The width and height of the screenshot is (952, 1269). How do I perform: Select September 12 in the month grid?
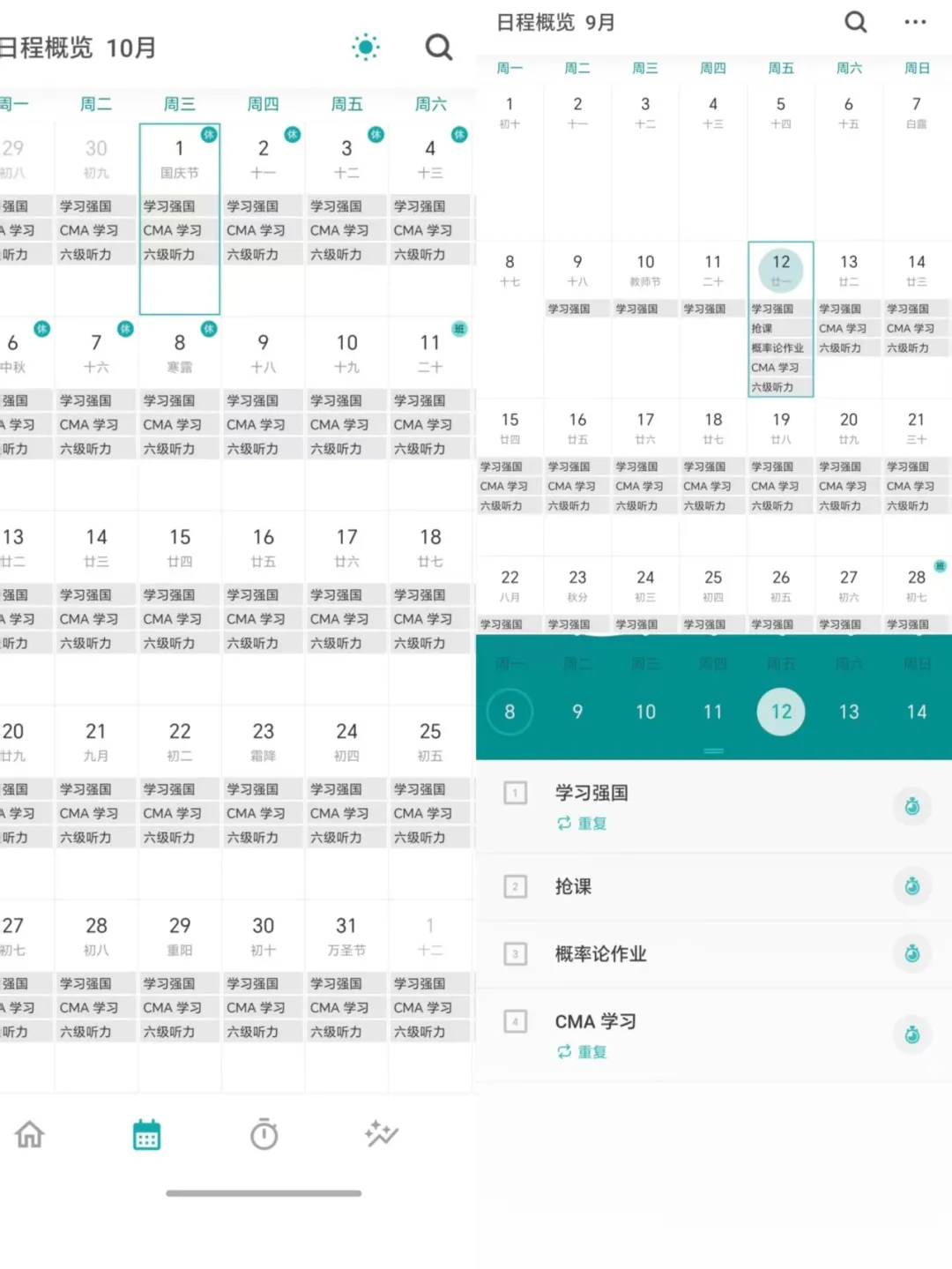[x=781, y=269]
